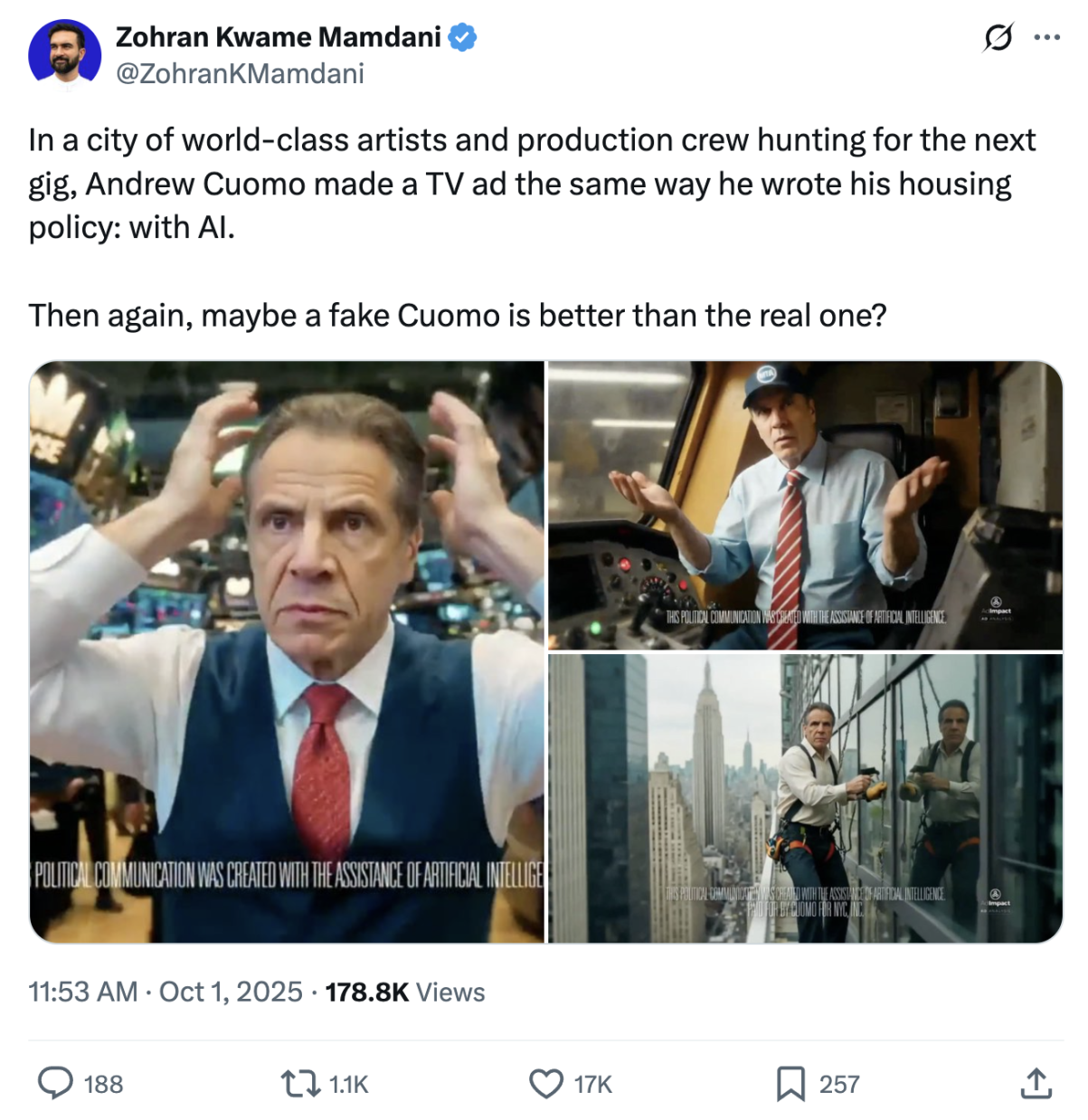1088x1120 pixels.
Task: Click the 257 bookmarks count
Action: [x=839, y=1084]
